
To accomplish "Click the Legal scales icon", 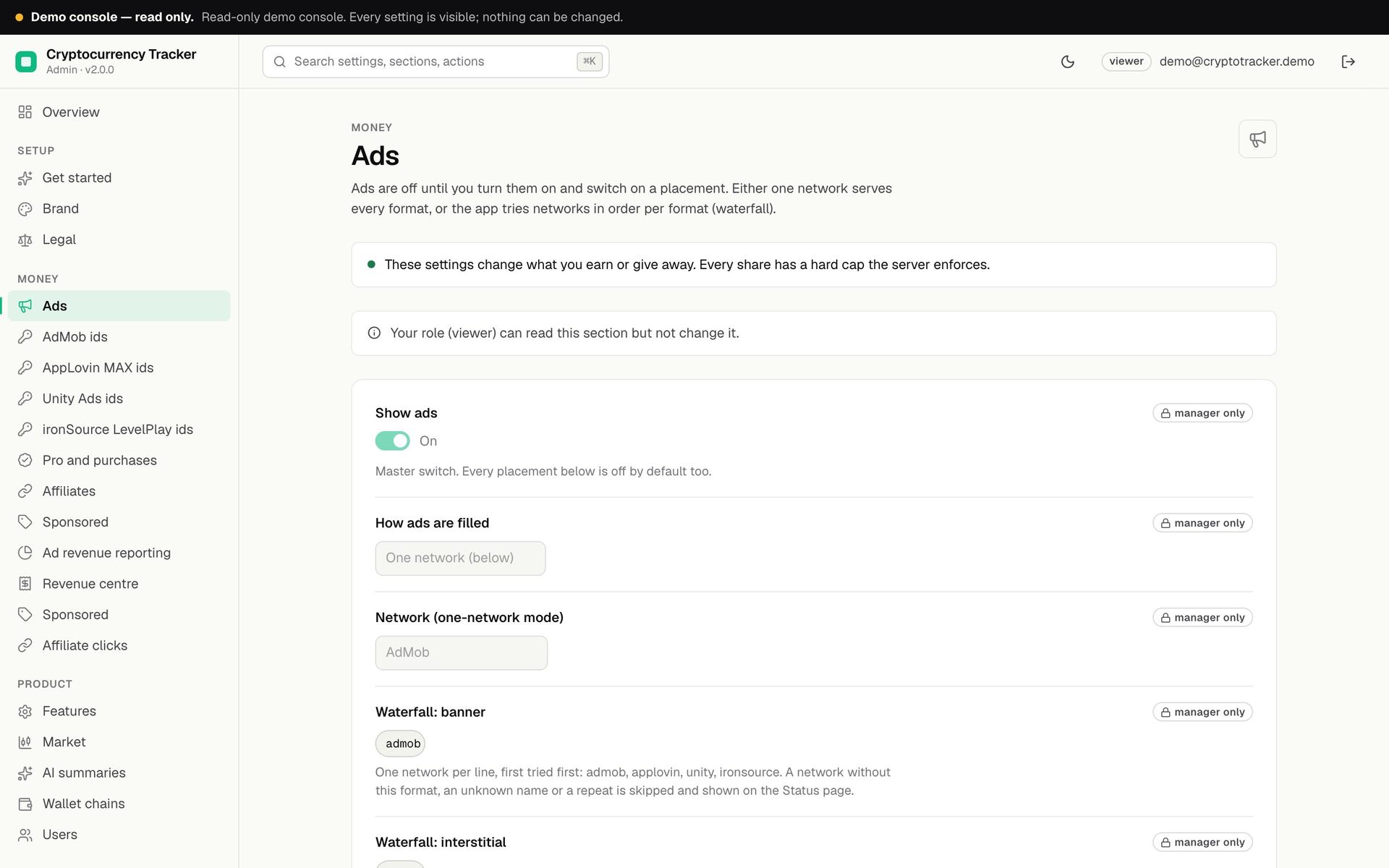I will [x=25, y=239].
